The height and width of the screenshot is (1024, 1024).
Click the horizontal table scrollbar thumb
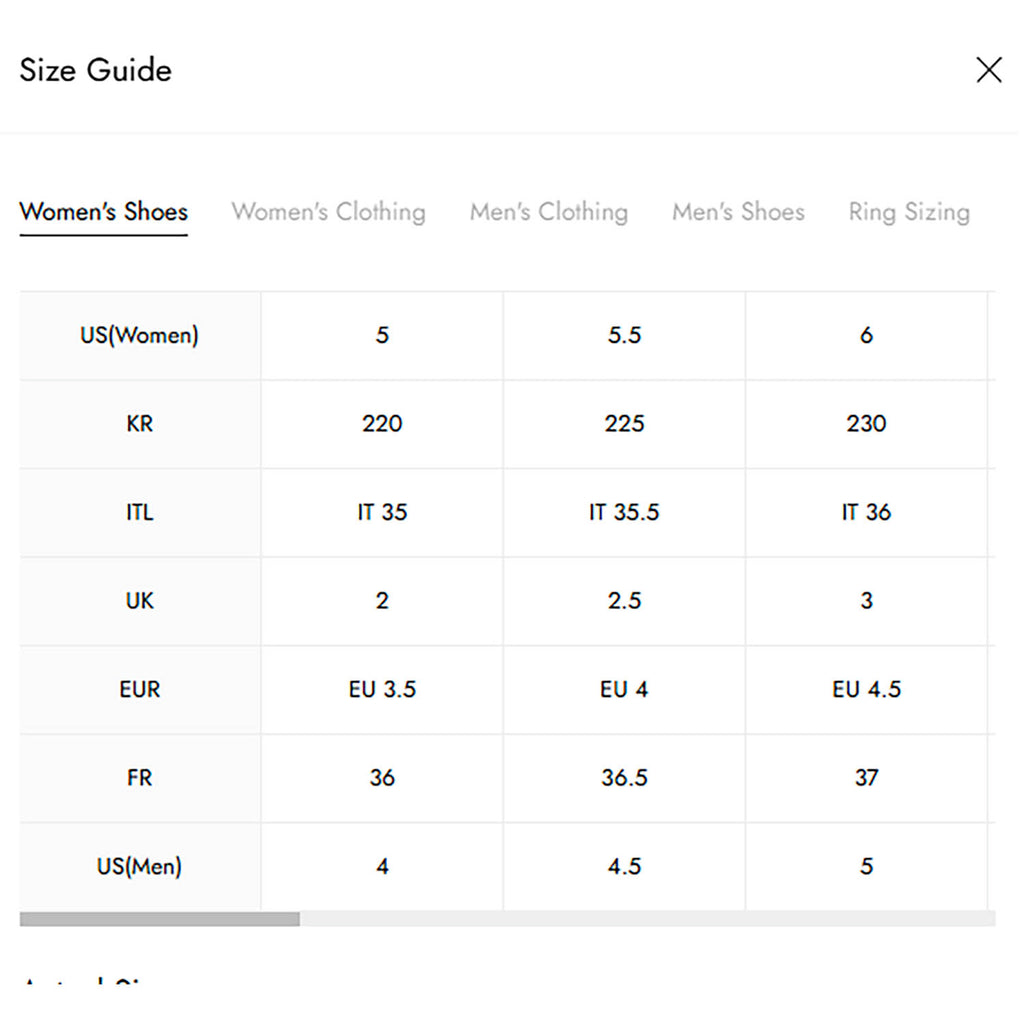pyautogui.click(x=160, y=919)
